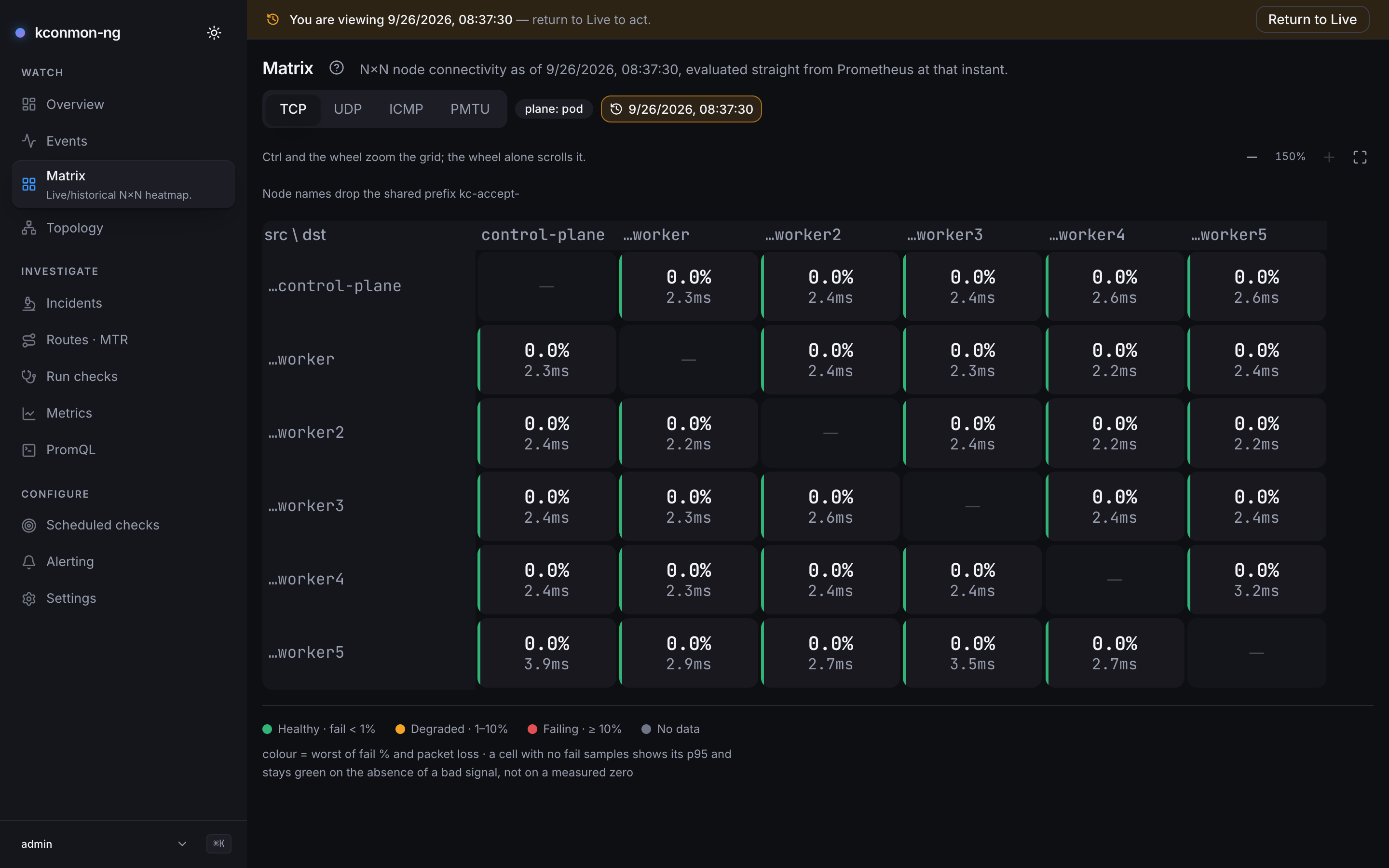The width and height of the screenshot is (1389, 868).
Task: Open Events activity icon in sidebar
Action: coord(29,141)
